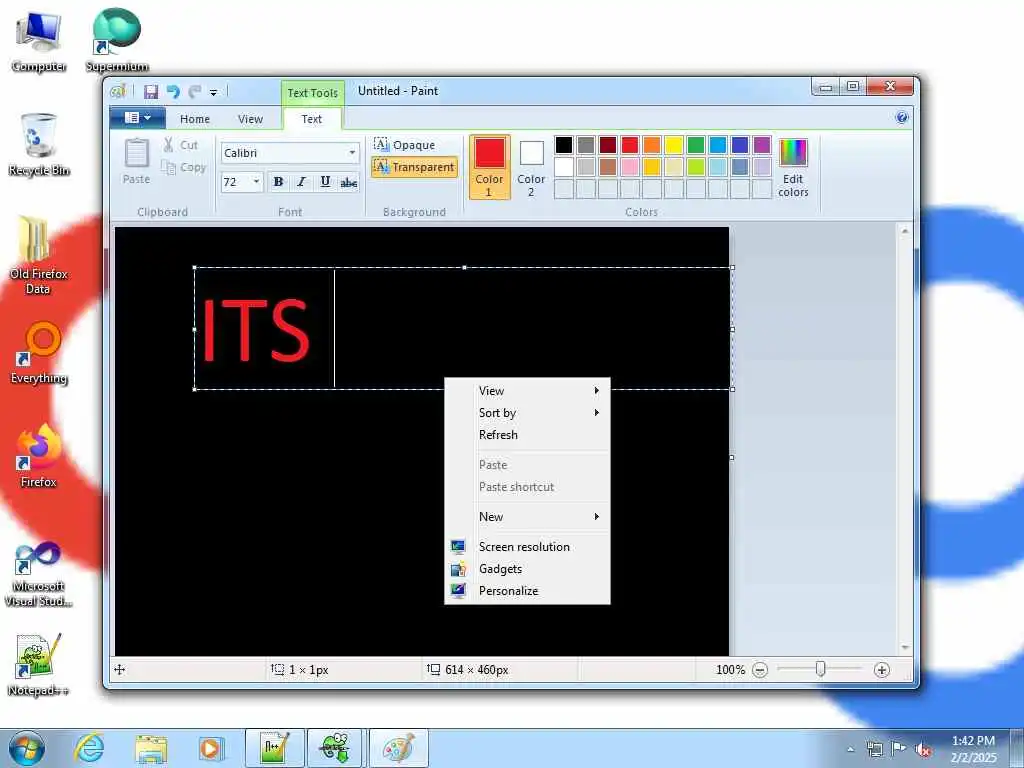Viewport: 1024px width, 768px height.
Task: Choose Gadgets in context menu
Action: [x=528, y=569]
